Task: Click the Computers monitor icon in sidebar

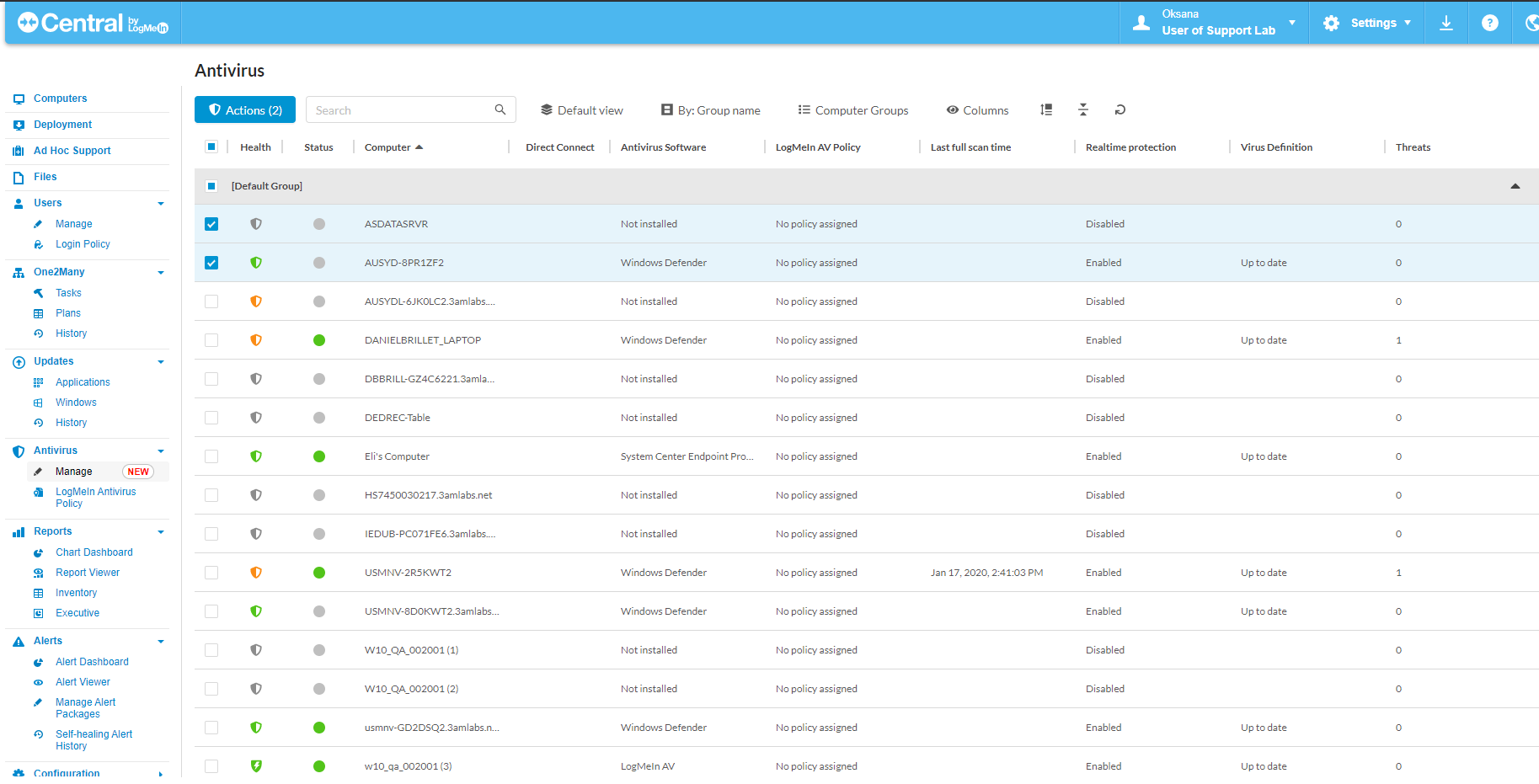Action: [19, 99]
